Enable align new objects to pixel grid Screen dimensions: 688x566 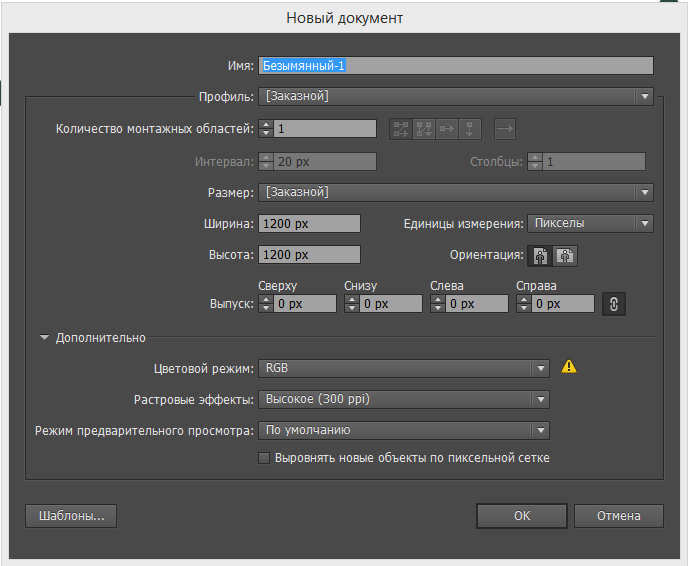tap(264, 458)
